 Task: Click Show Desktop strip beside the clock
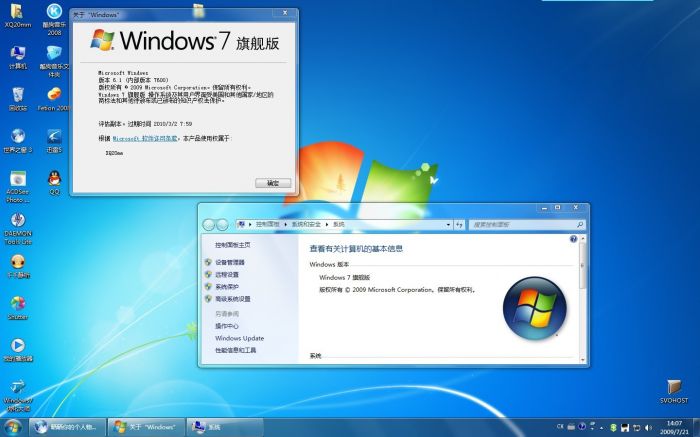pos(696,428)
